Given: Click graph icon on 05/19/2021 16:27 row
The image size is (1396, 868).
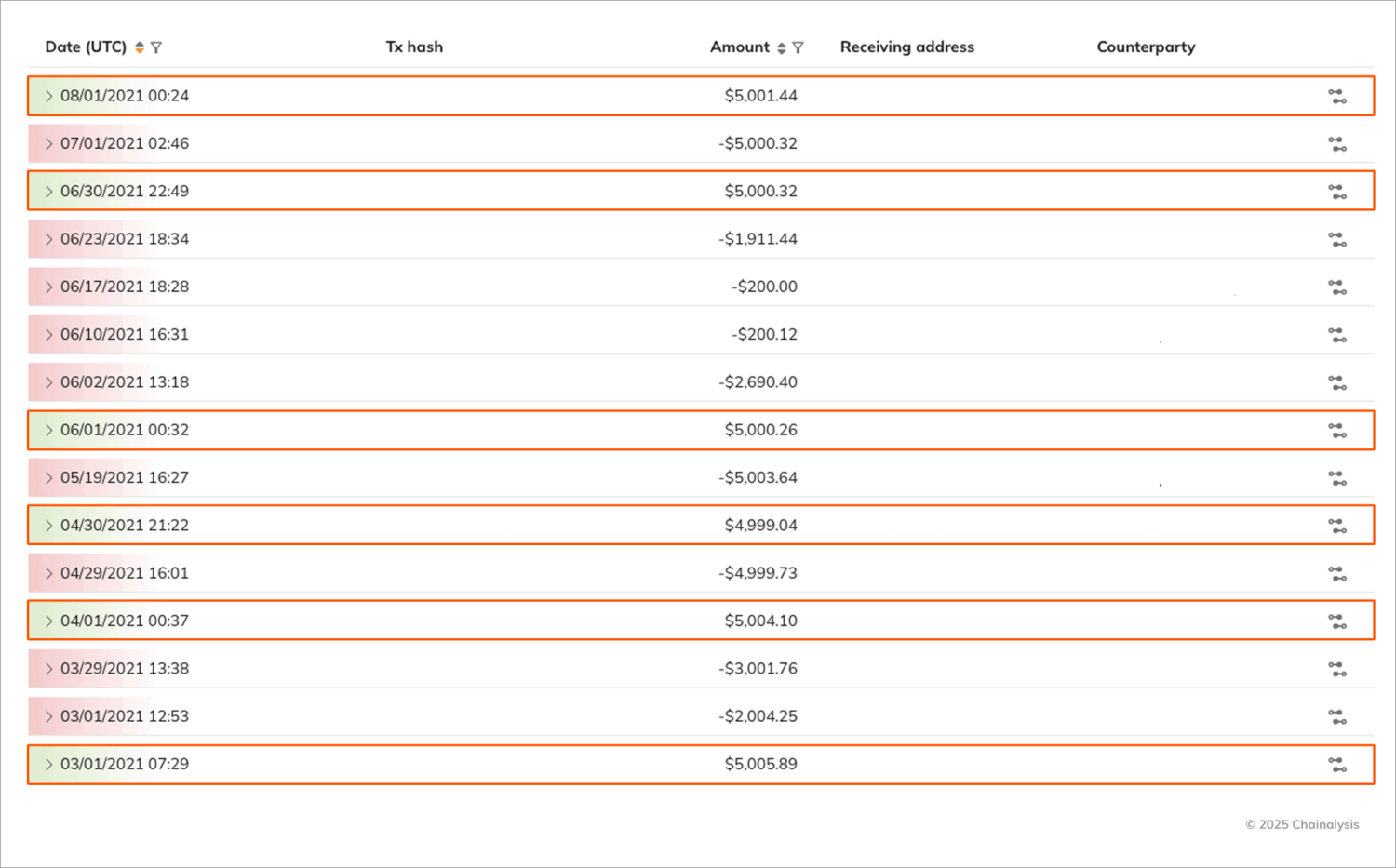Looking at the screenshot, I should point(1336,478).
